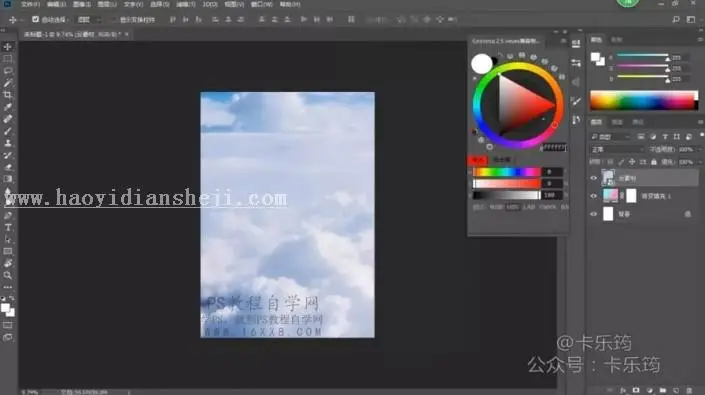Select the Crop tool
The image size is (705, 395).
coord(8,95)
